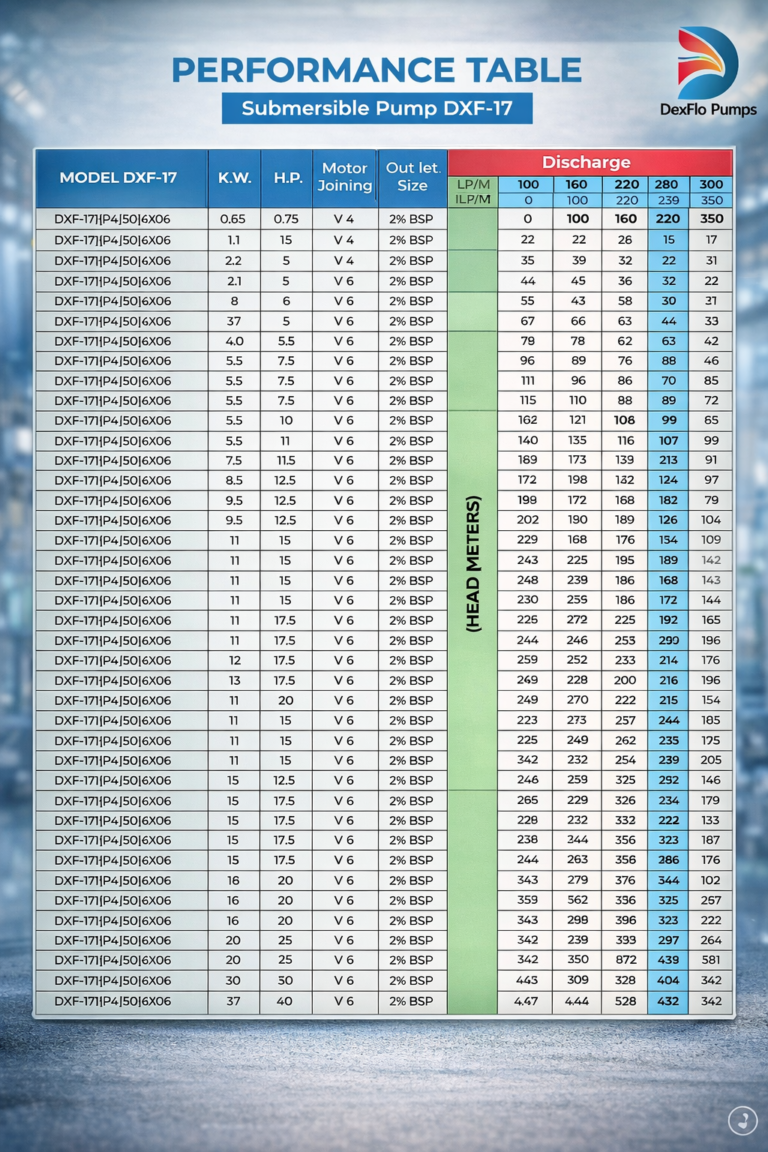Screen dimensions: 768x1152
Task: Click the ILP/M row label
Action: pyautogui.click(x=471, y=200)
